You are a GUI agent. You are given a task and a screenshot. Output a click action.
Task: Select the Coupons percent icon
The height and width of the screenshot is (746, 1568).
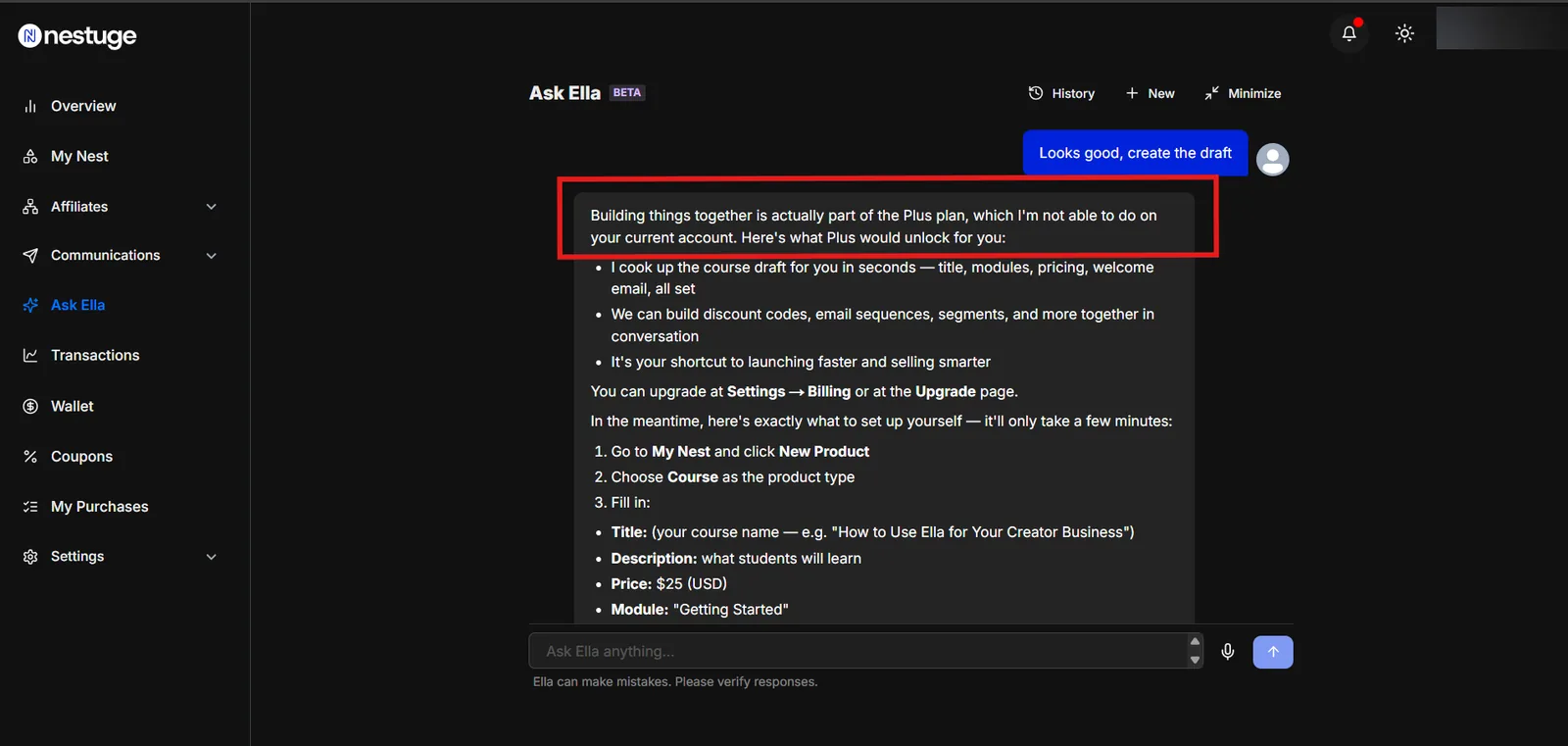tap(30, 457)
